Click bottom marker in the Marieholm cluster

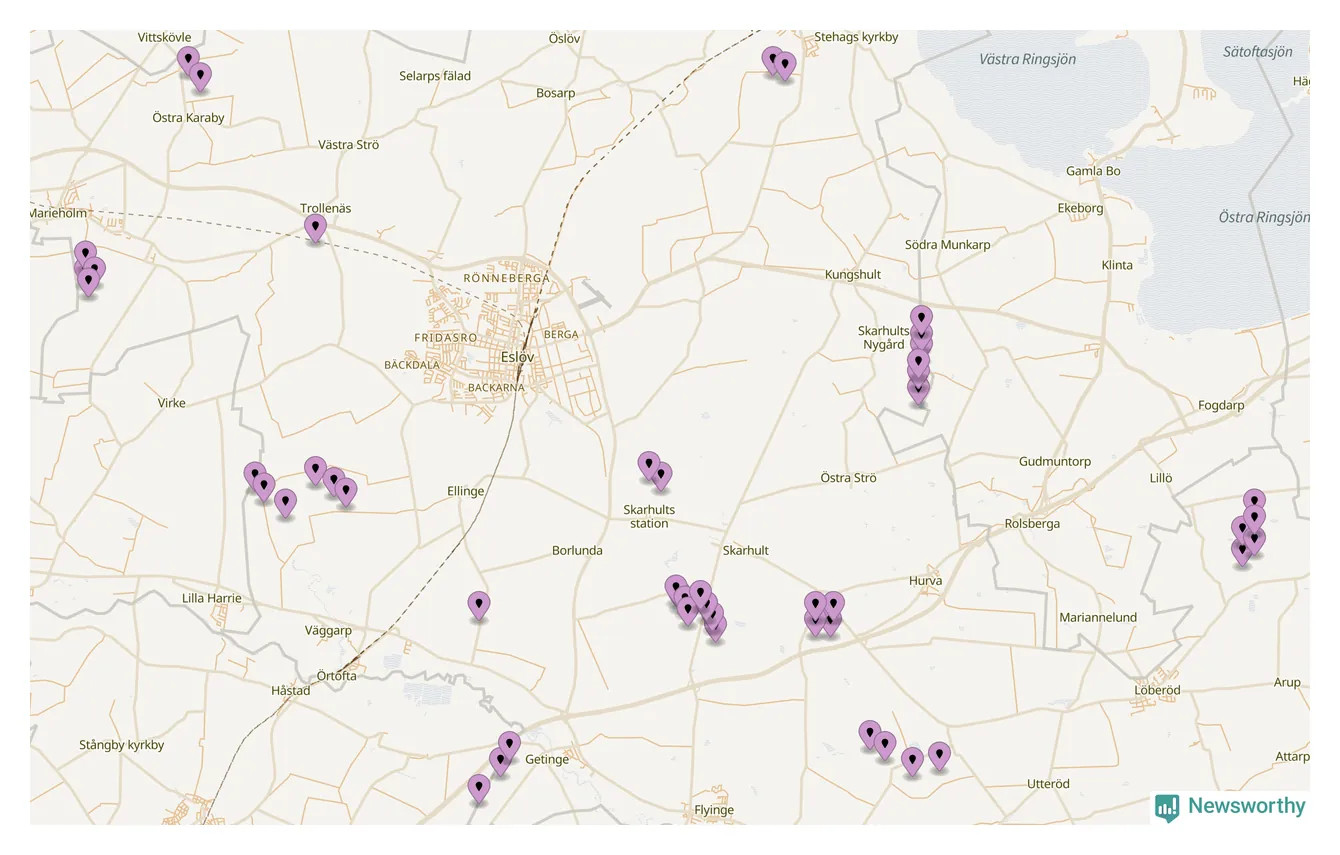[88, 283]
